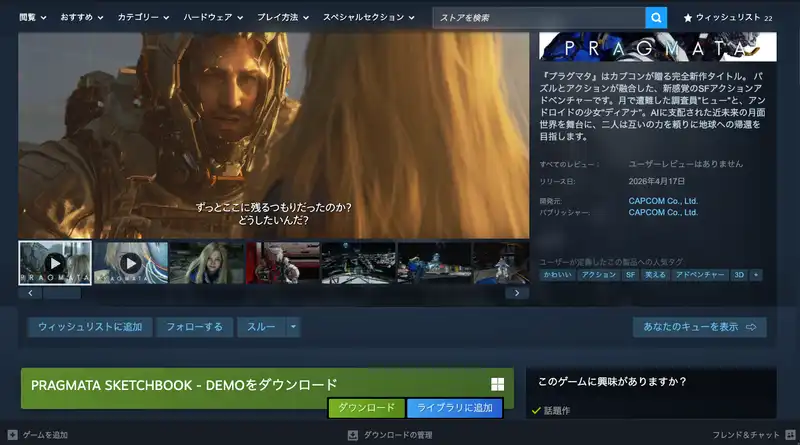Open the プレイ方法 dropdown
The height and width of the screenshot is (445, 800).
point(283,17)
